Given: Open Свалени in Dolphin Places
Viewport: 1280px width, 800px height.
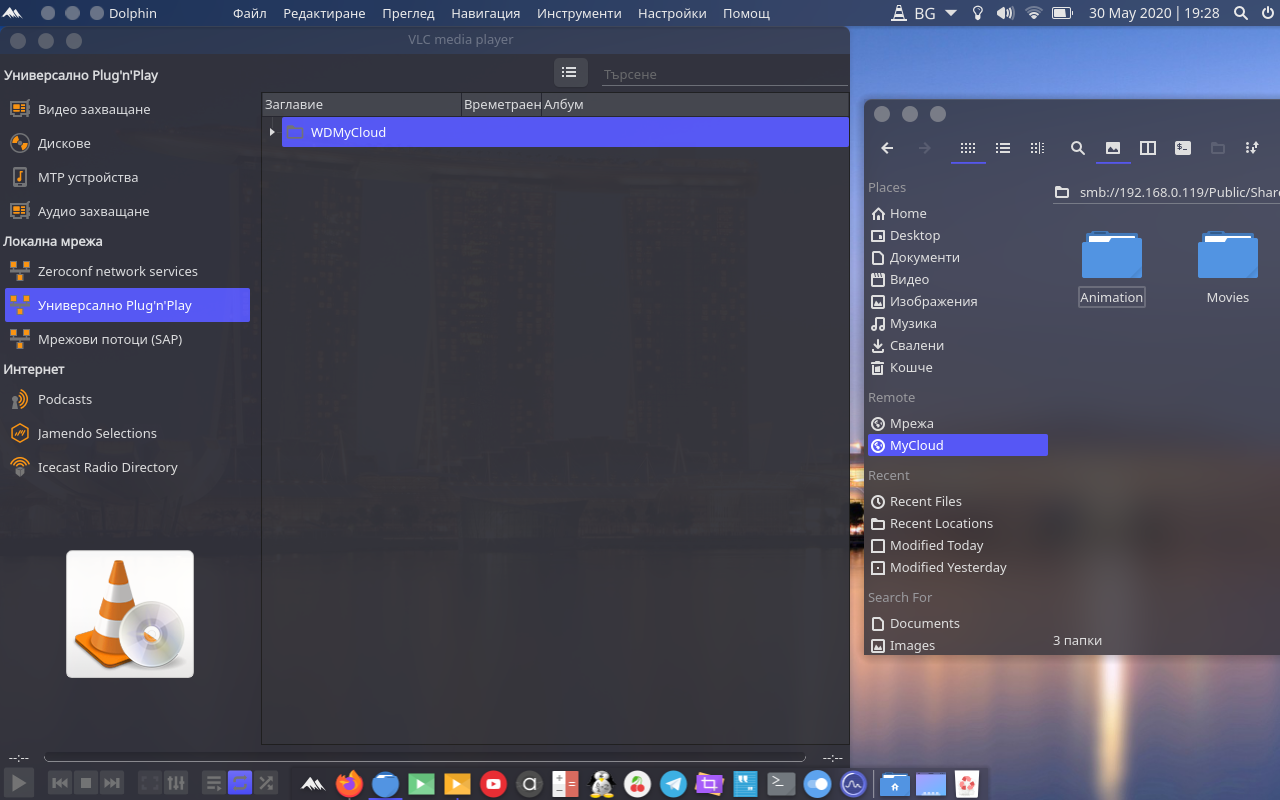Looking at the screenshot, I should point(958,345).
